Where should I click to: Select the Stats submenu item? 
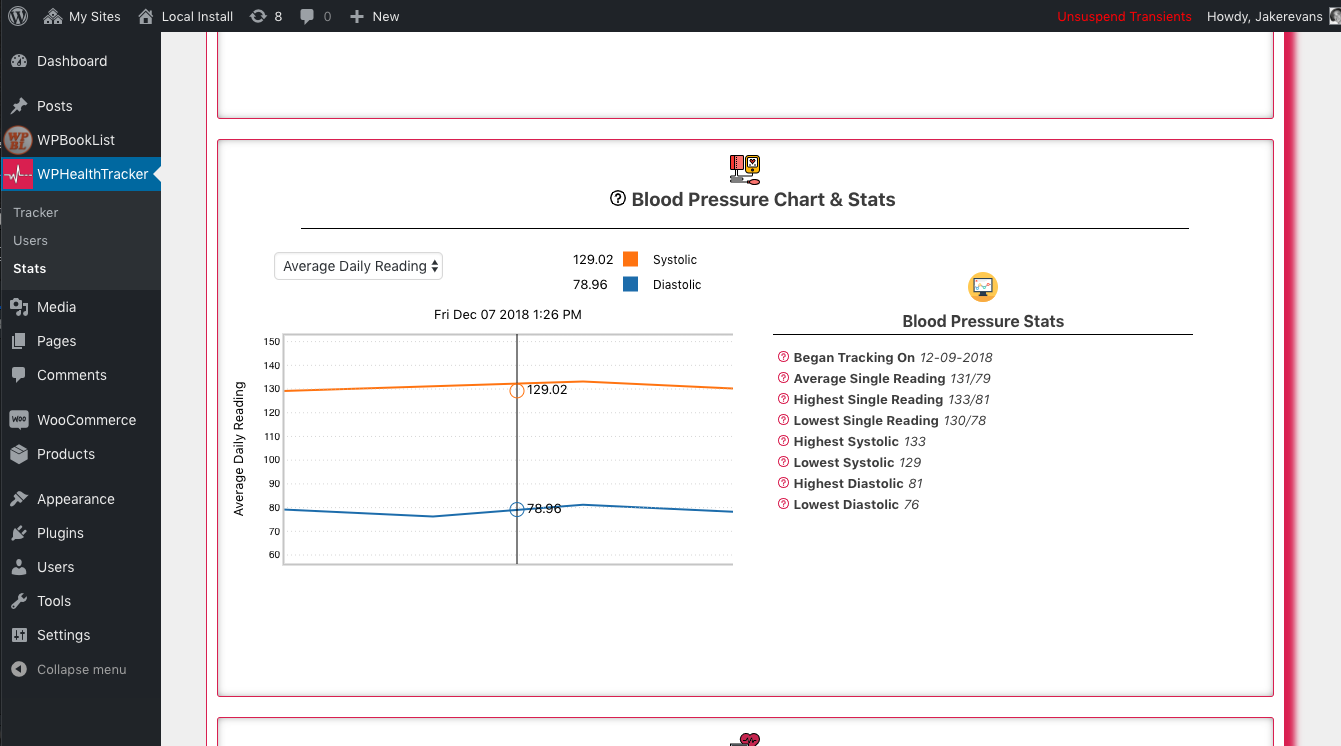[x=30, y=268]
